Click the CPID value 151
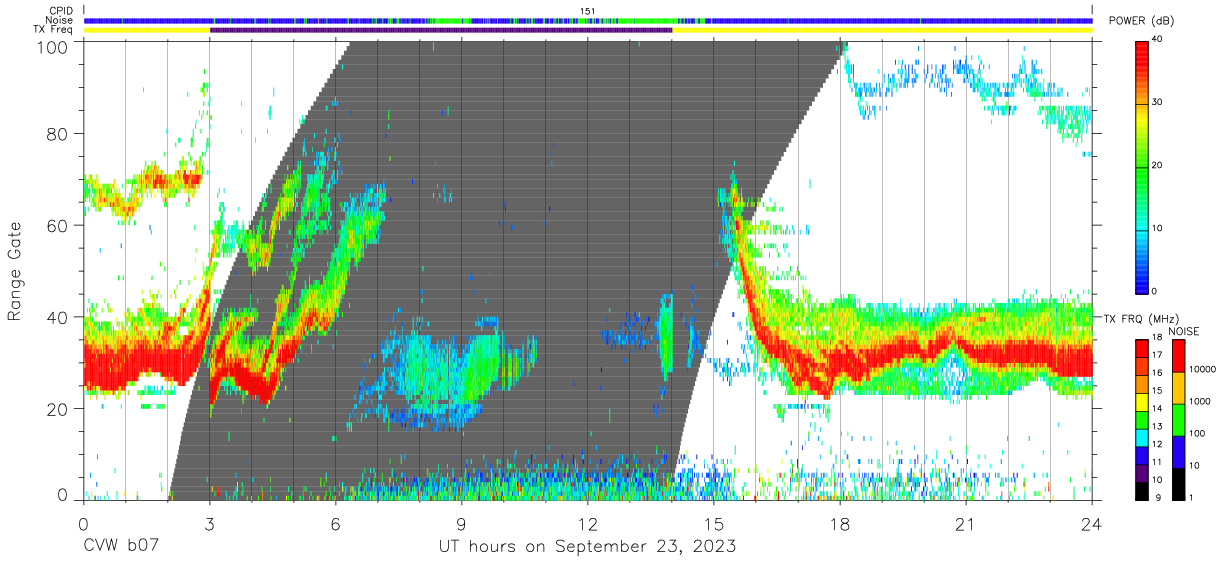The image size is (1228, 567). click(588, 11)
